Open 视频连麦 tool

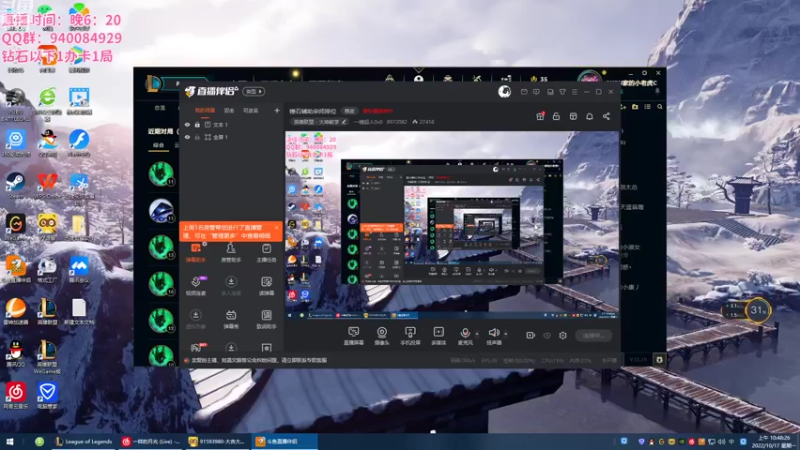pyautogui.click(x=196, y=286)
